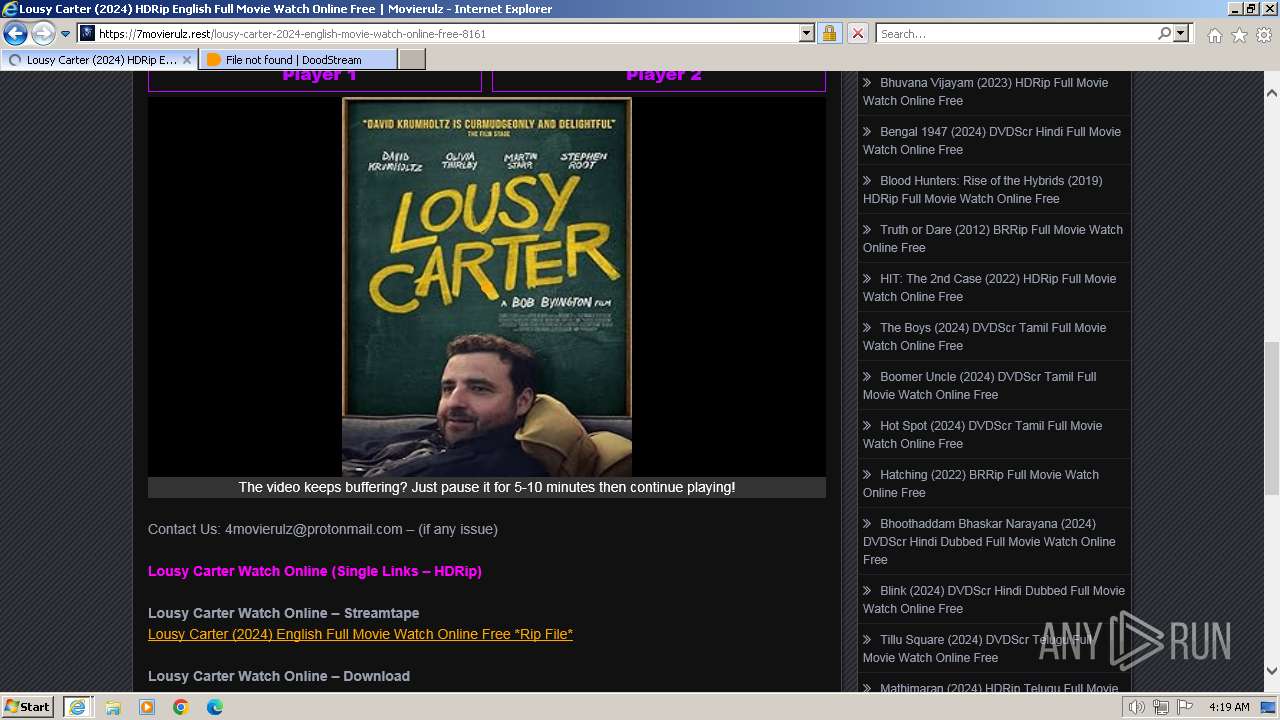Viewport: 1280px width, 720px height.
Task: Open volume speaker tray icon
Action: [1137, 707]
